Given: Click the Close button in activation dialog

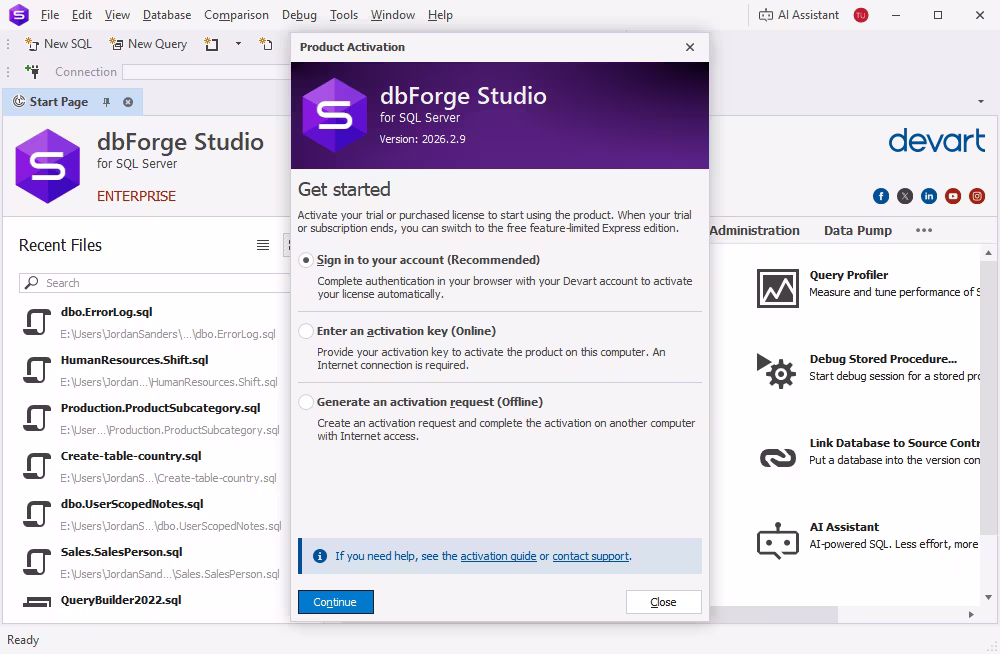Looking at the screenshot, I should tap(663, 602).
